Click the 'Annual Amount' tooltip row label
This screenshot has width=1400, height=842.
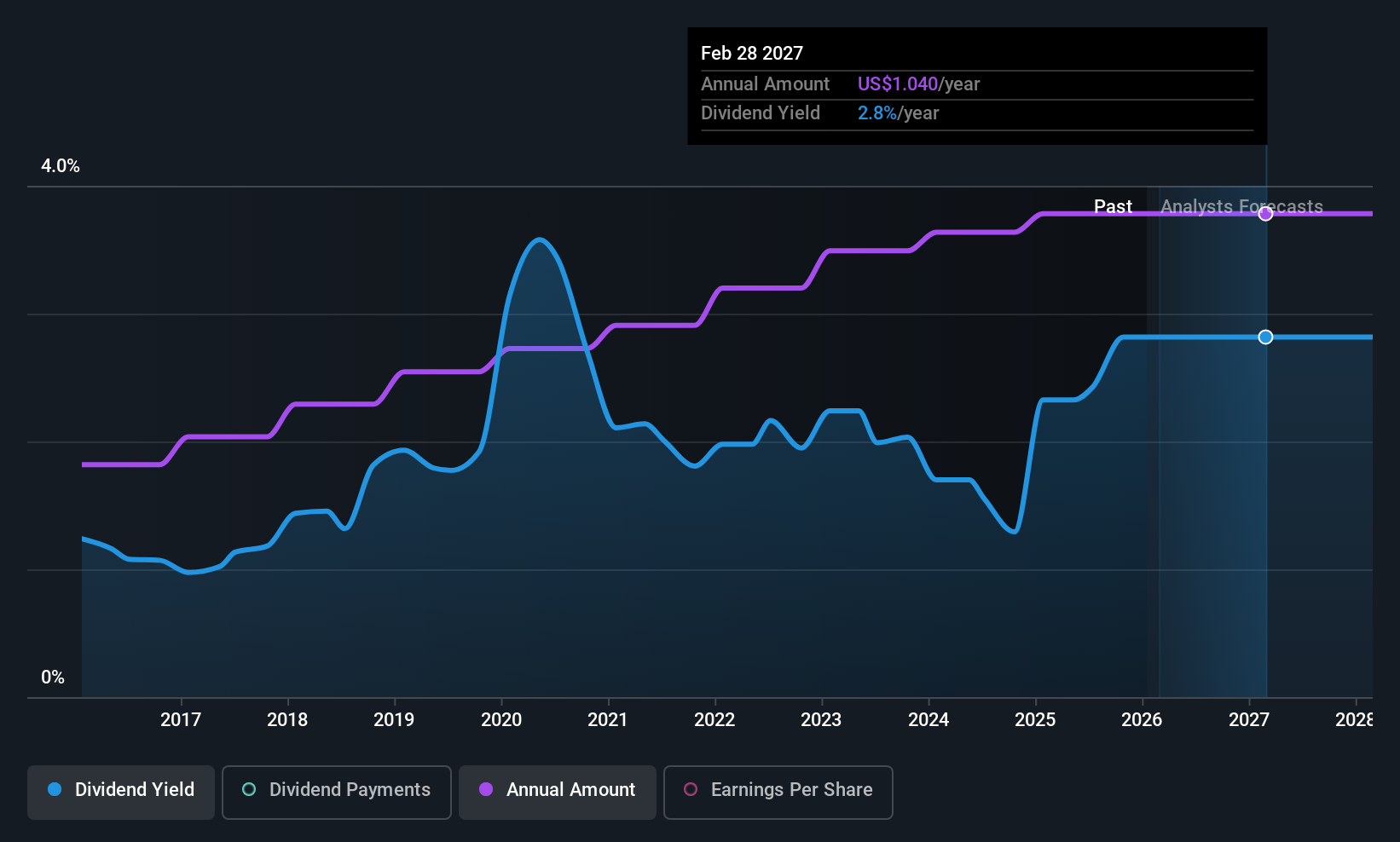click(x=765, y=84)
